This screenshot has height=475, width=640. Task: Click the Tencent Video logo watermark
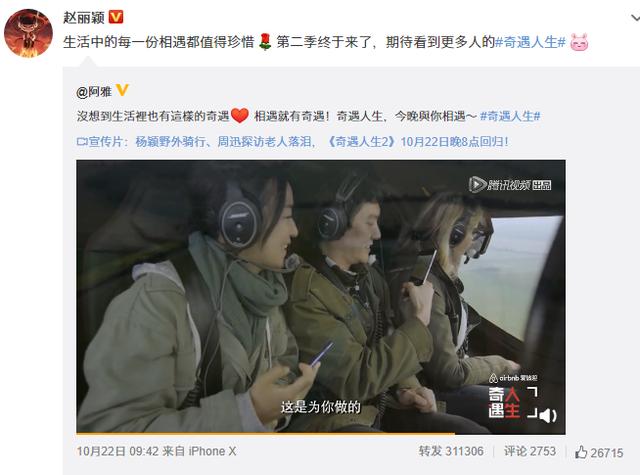[x=510, y=185]
